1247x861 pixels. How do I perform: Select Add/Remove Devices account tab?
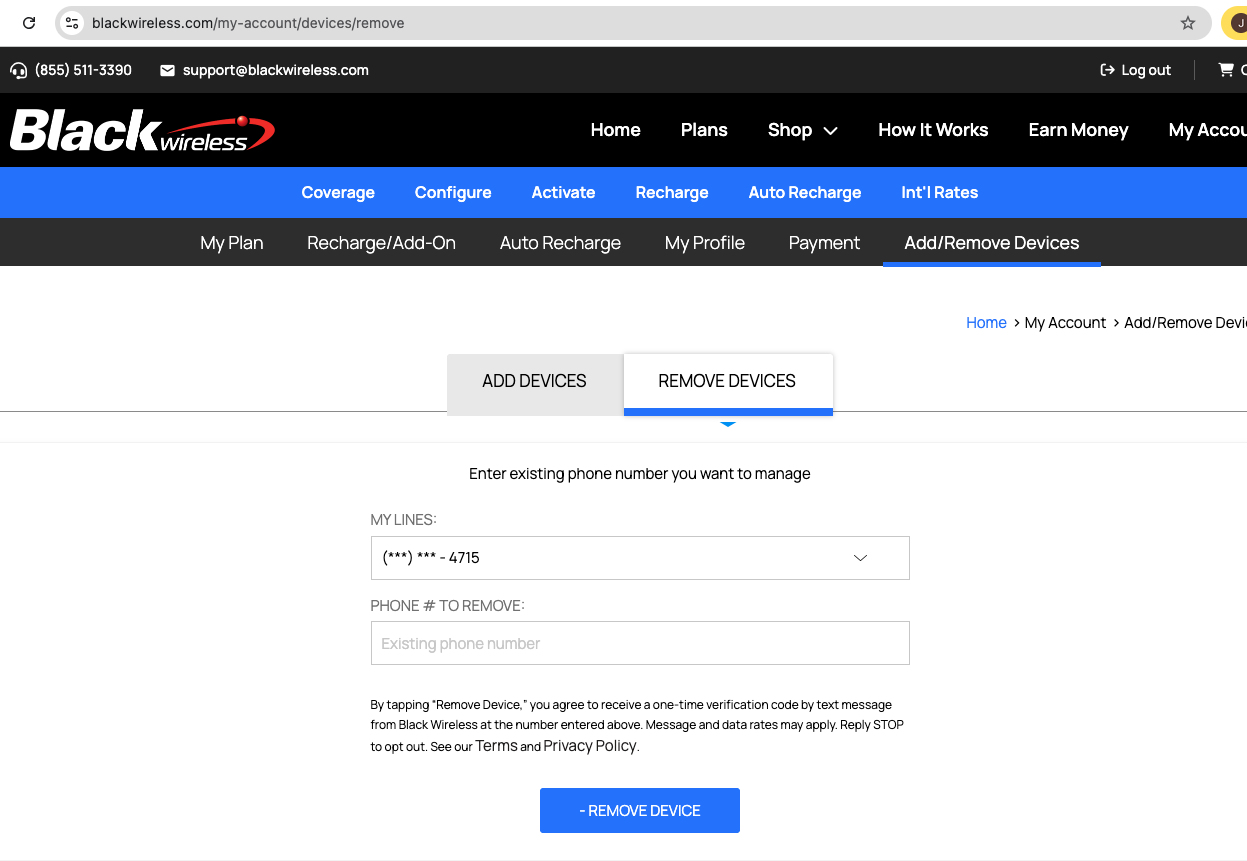[992, 243]
